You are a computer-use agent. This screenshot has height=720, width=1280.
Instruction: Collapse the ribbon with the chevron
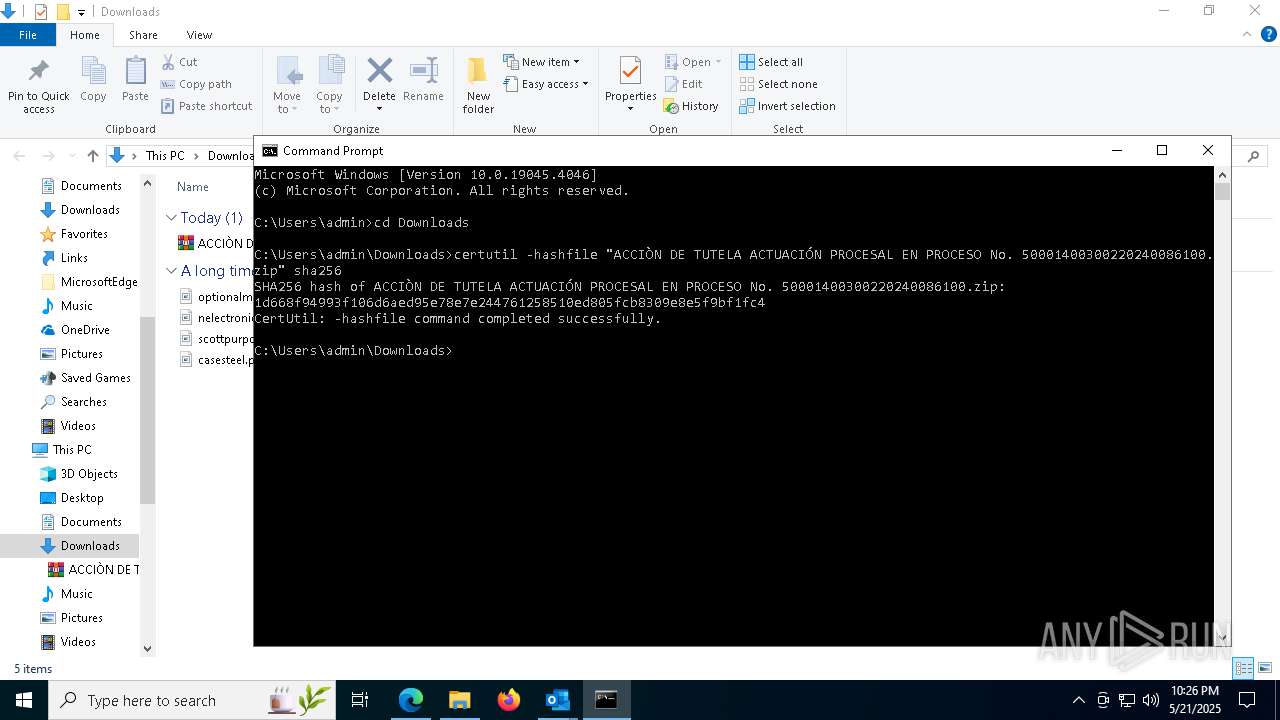coord(1246,34)
